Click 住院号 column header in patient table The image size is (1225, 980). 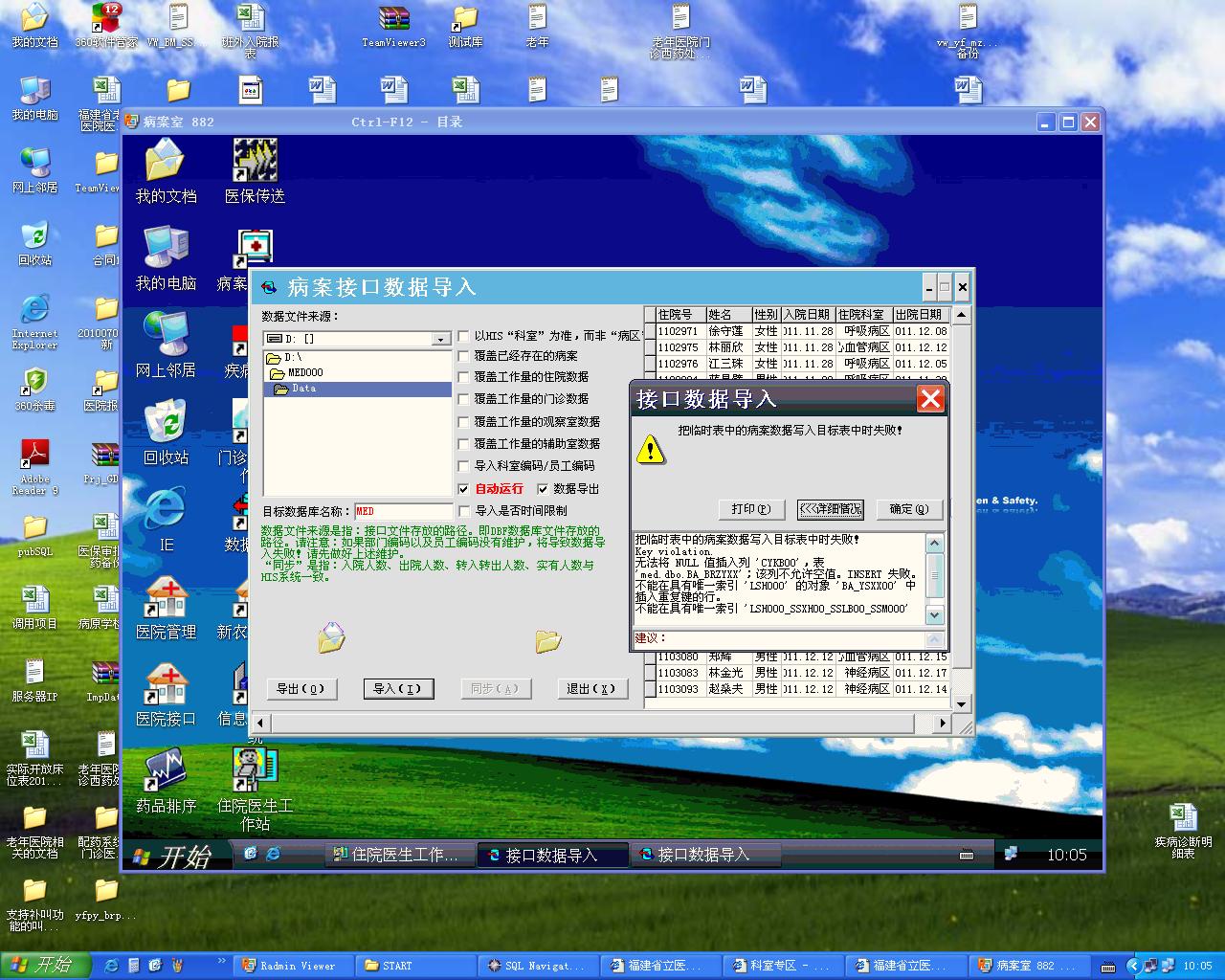pyautogui.click(x=680, y=315)
